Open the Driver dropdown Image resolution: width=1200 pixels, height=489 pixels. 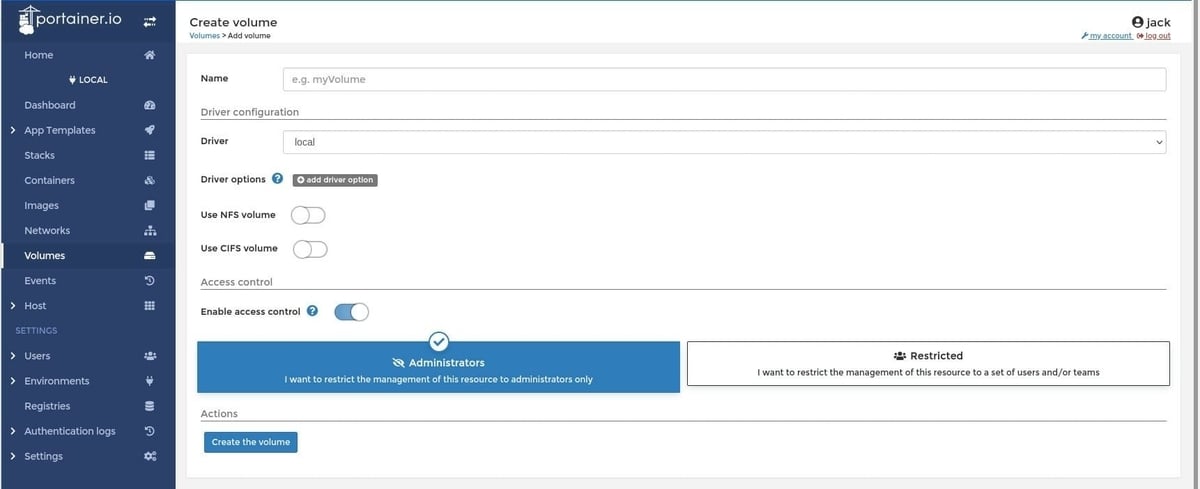tap(724, 142)
